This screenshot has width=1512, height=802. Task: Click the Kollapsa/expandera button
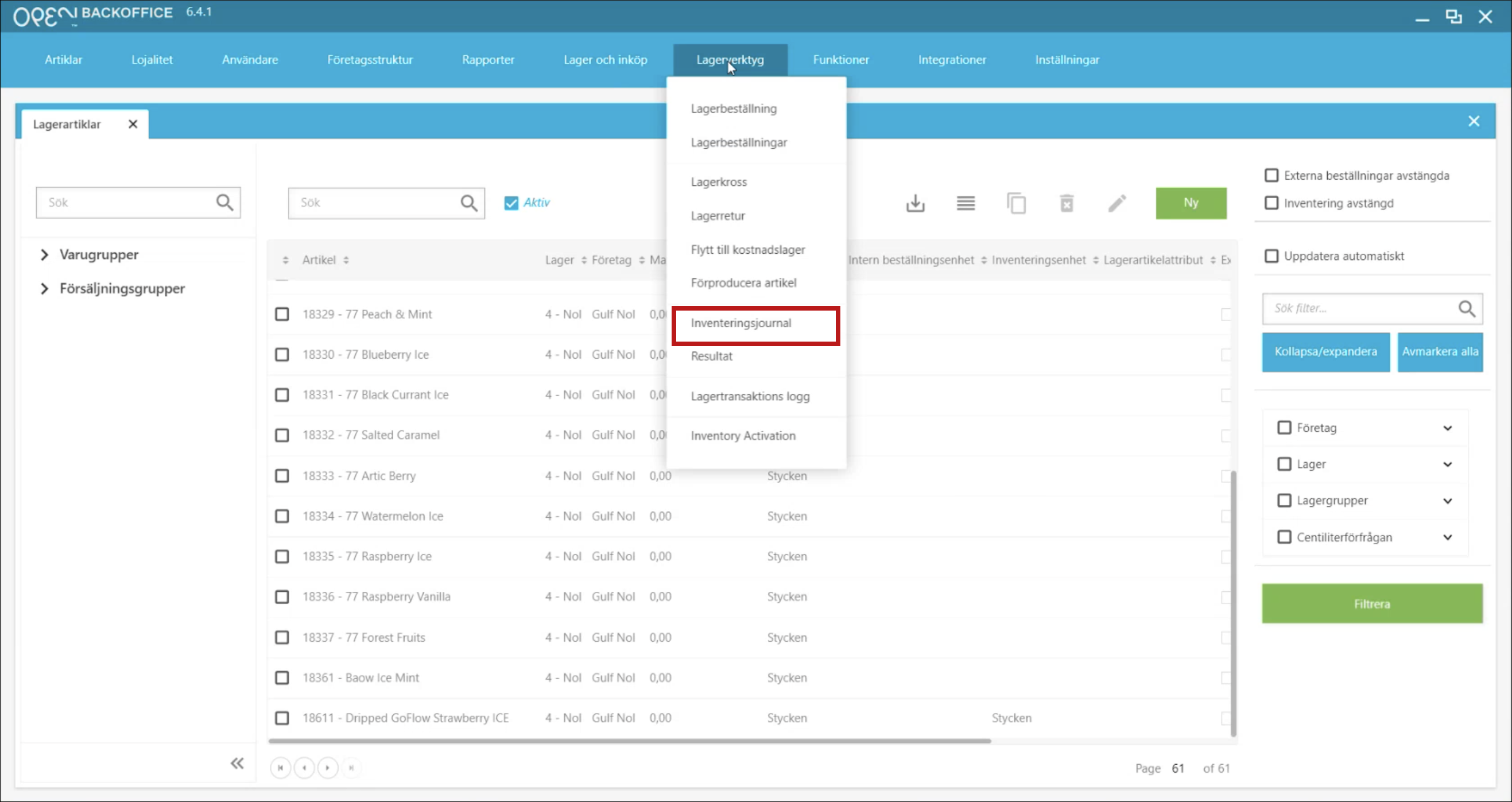pyautogui.click(x=1325, y=352)
